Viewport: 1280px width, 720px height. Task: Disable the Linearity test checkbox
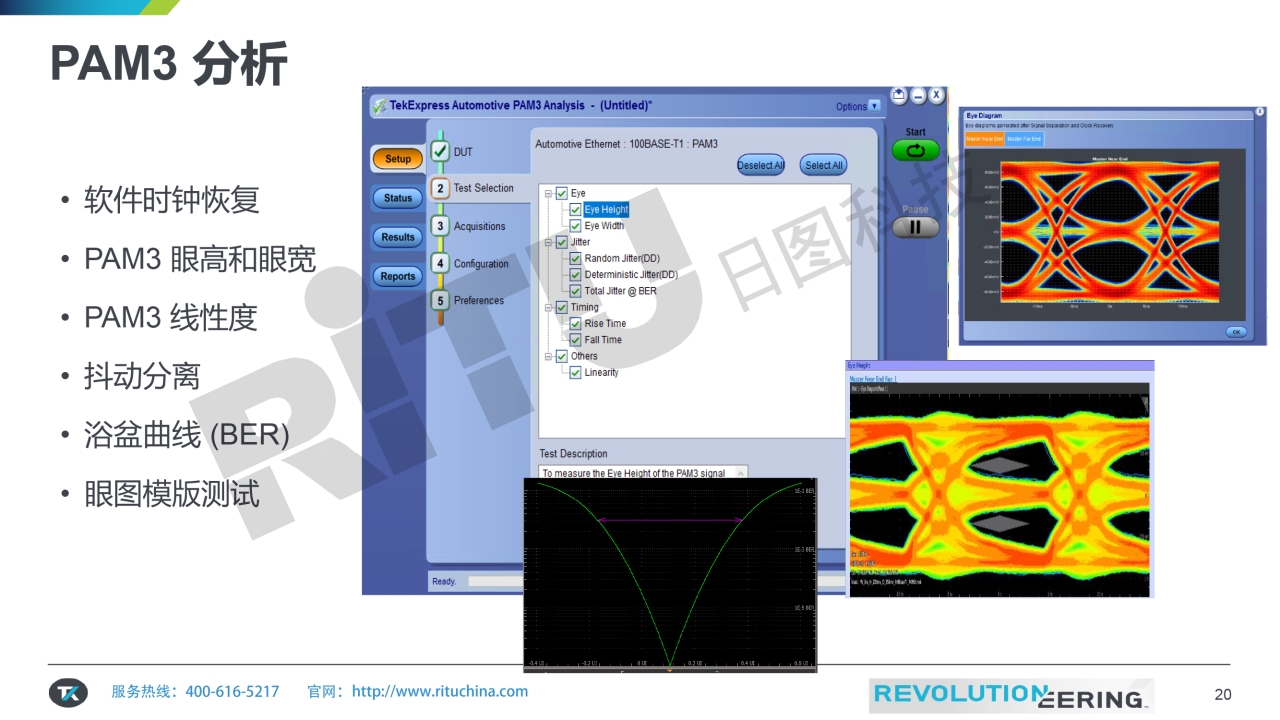(x=576, y=373)
